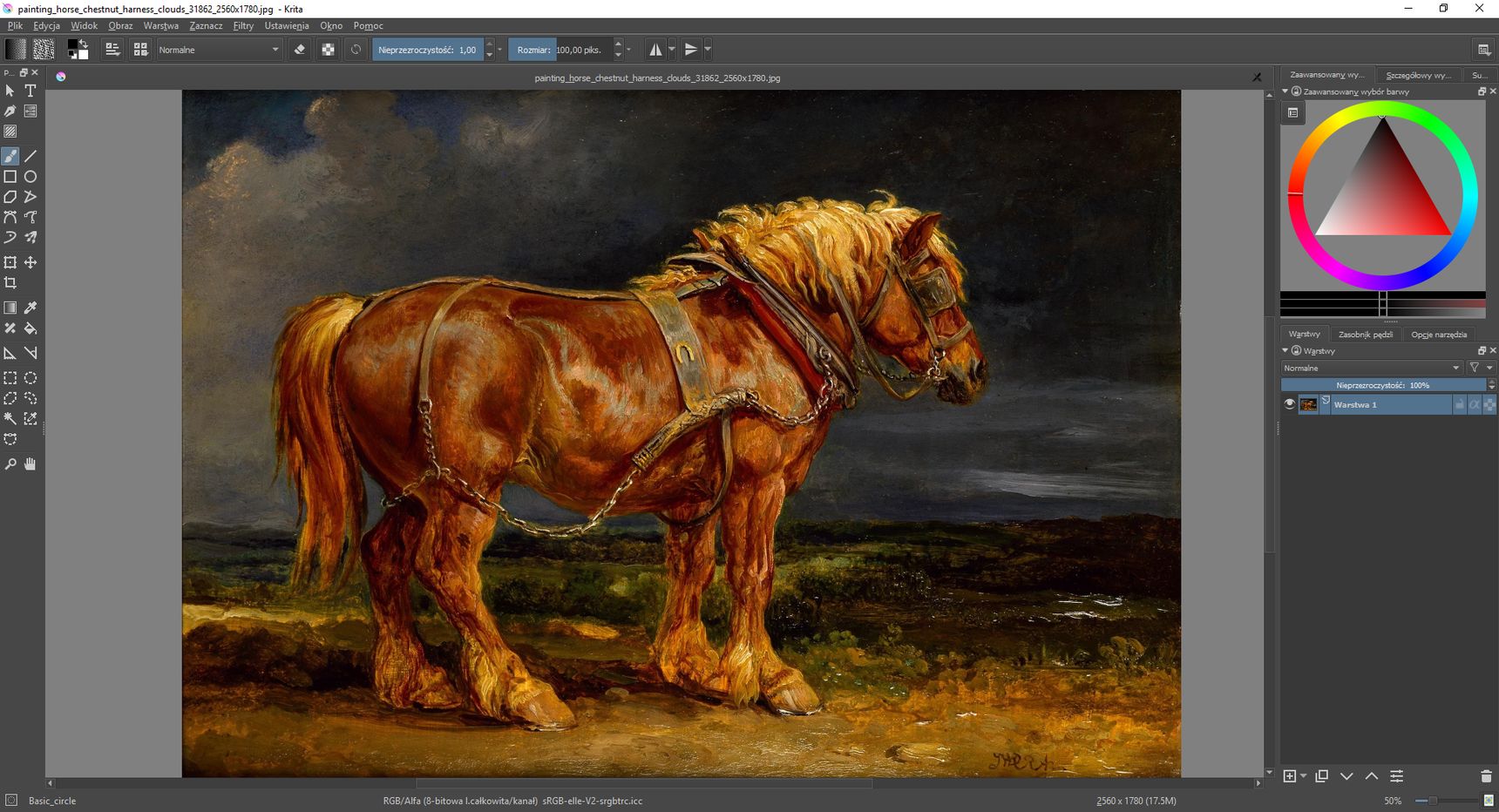Open horizontal mirror options dropdown
This screenshot has width=1499, height=812.
coord(672,50)
